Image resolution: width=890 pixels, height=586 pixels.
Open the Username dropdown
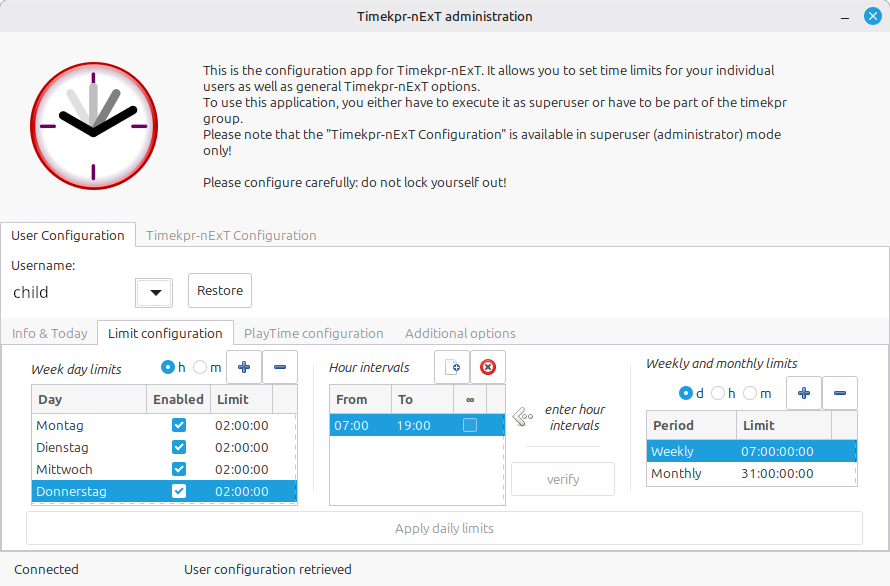[154, 292]
